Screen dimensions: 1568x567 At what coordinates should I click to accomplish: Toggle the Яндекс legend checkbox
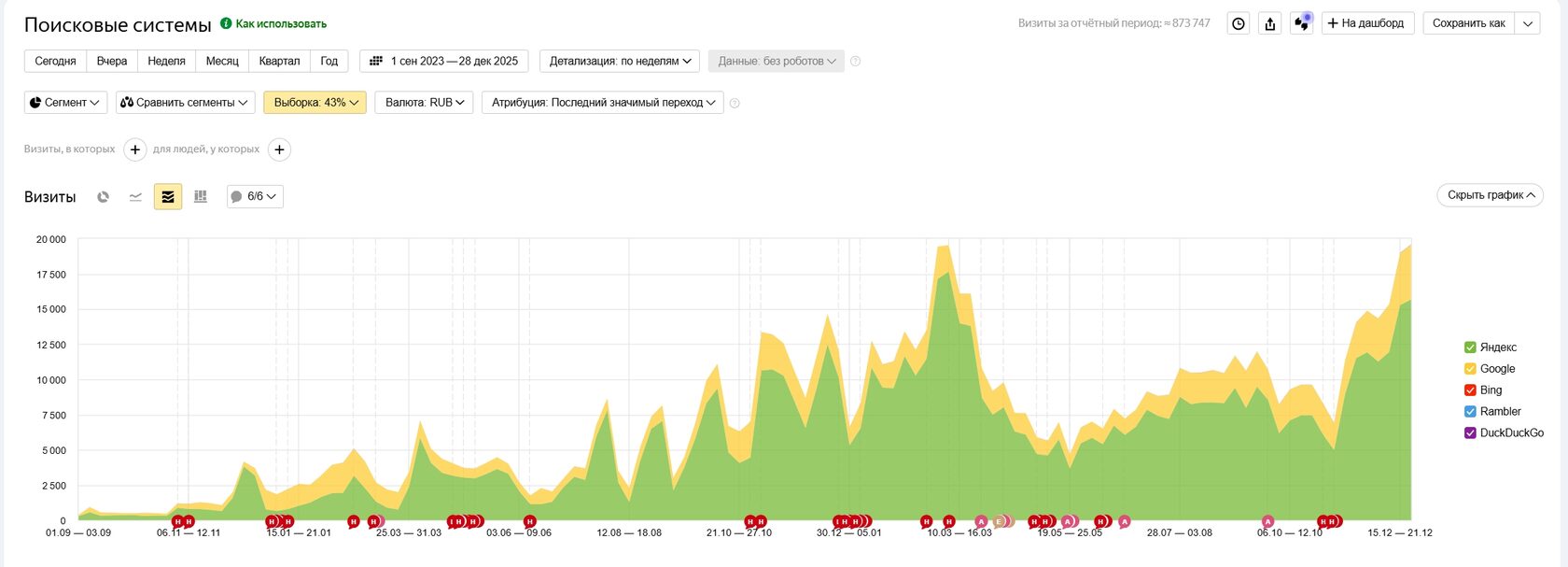point(1470,347)
